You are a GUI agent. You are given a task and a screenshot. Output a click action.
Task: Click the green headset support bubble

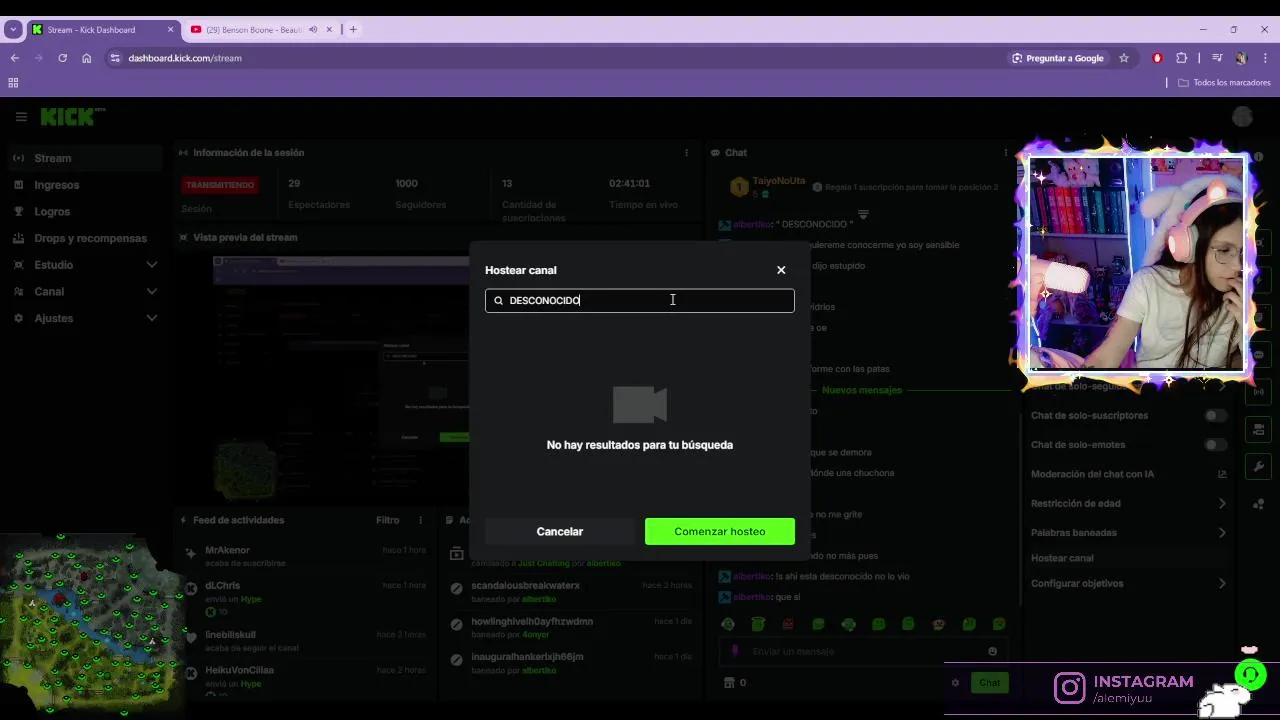click(1250, 675)
